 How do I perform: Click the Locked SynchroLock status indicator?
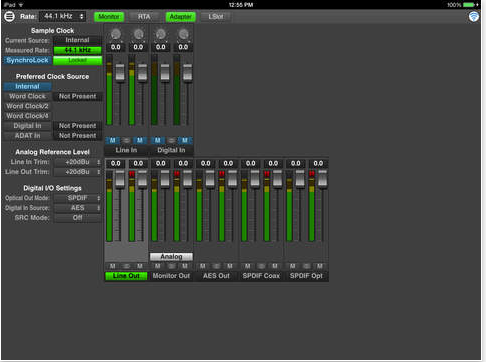coord(78,60)
